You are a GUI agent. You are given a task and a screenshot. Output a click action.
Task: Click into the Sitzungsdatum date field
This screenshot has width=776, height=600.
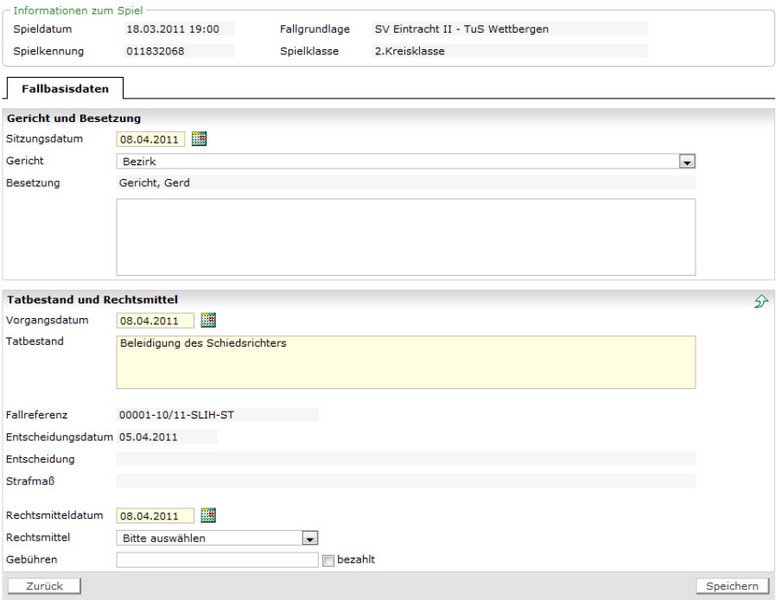(x=150, y=140)
